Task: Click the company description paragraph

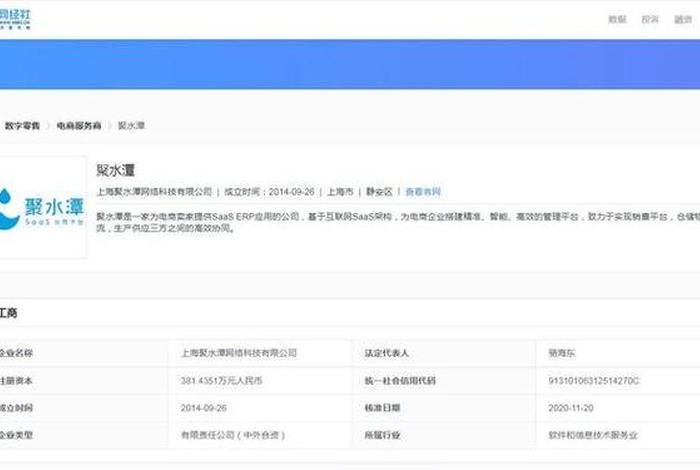Action: click(x=398, y=222)
